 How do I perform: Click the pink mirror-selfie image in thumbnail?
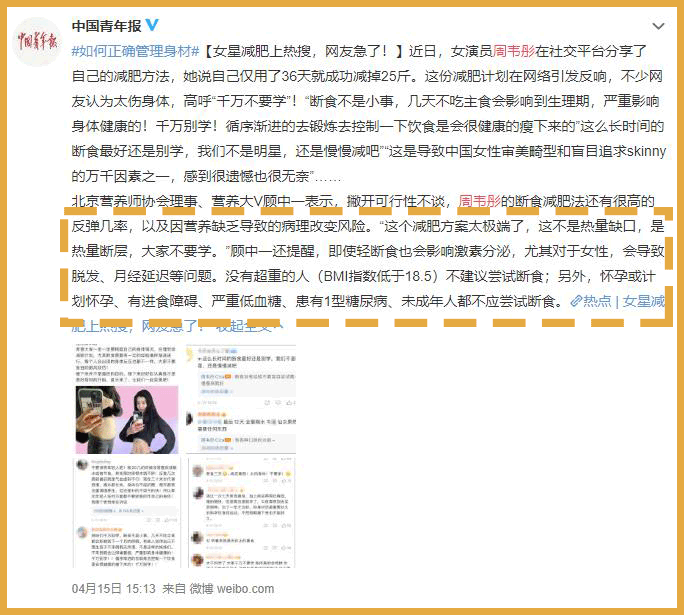pos(127,420)
